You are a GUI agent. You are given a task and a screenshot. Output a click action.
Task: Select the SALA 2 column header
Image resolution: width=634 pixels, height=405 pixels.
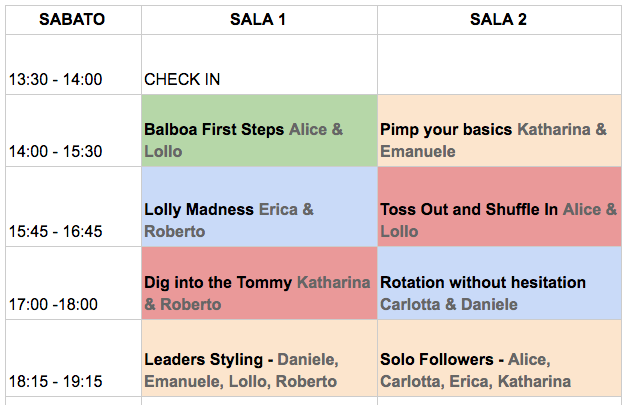point(499,20)
